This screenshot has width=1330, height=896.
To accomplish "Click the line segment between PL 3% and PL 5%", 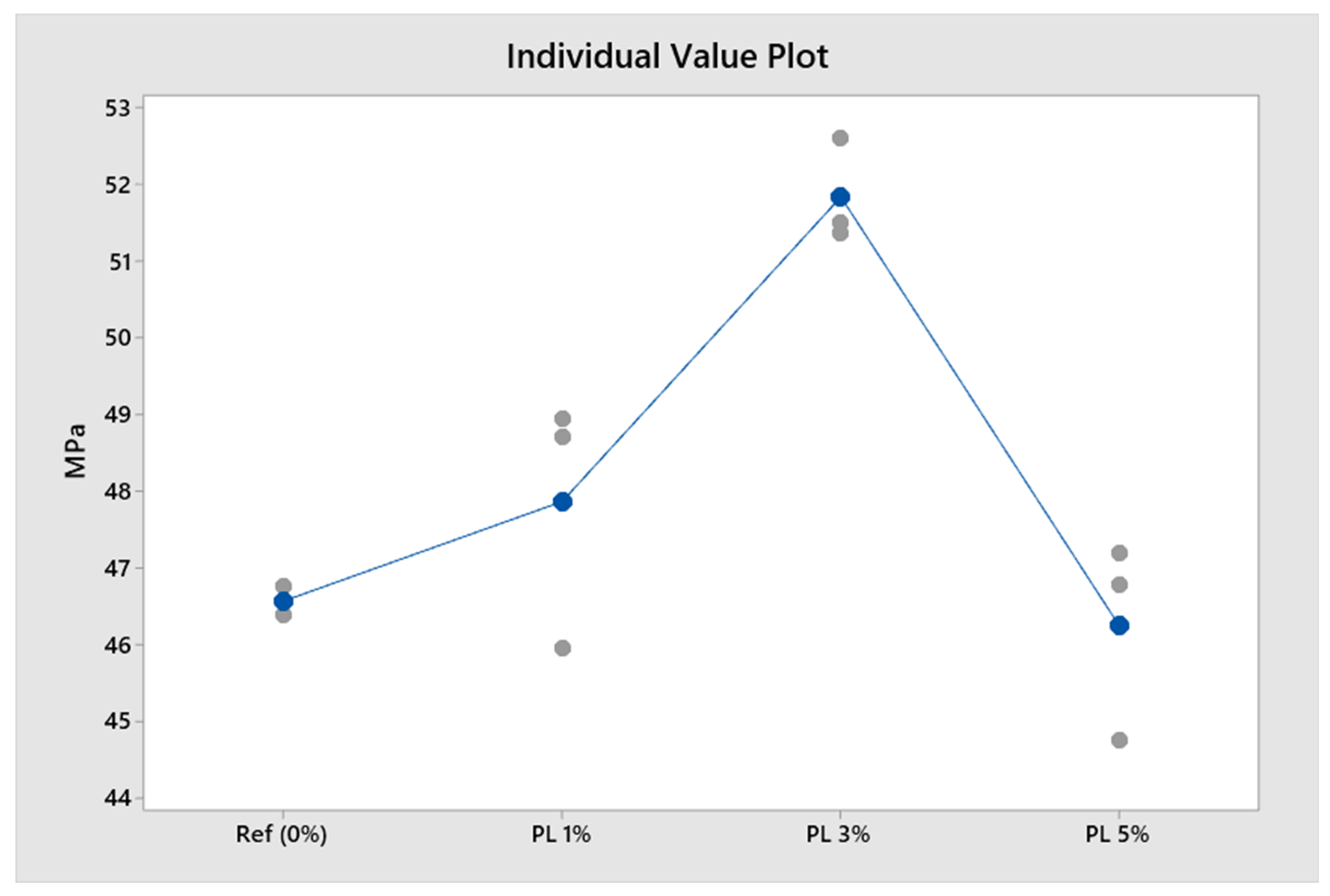I will 979,411.
